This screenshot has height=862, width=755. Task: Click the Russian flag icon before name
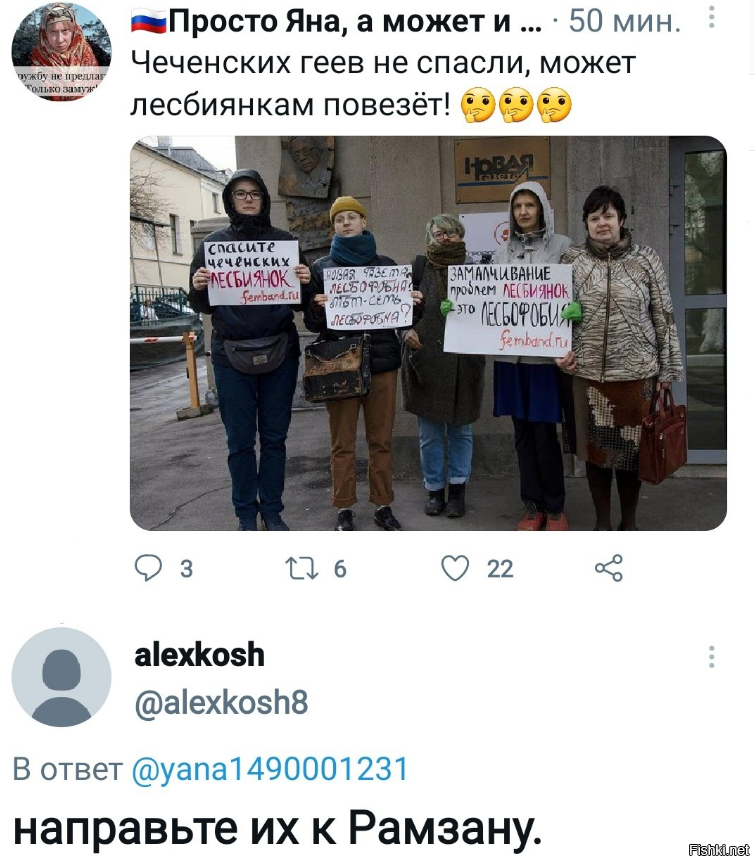tap(148, 23)
